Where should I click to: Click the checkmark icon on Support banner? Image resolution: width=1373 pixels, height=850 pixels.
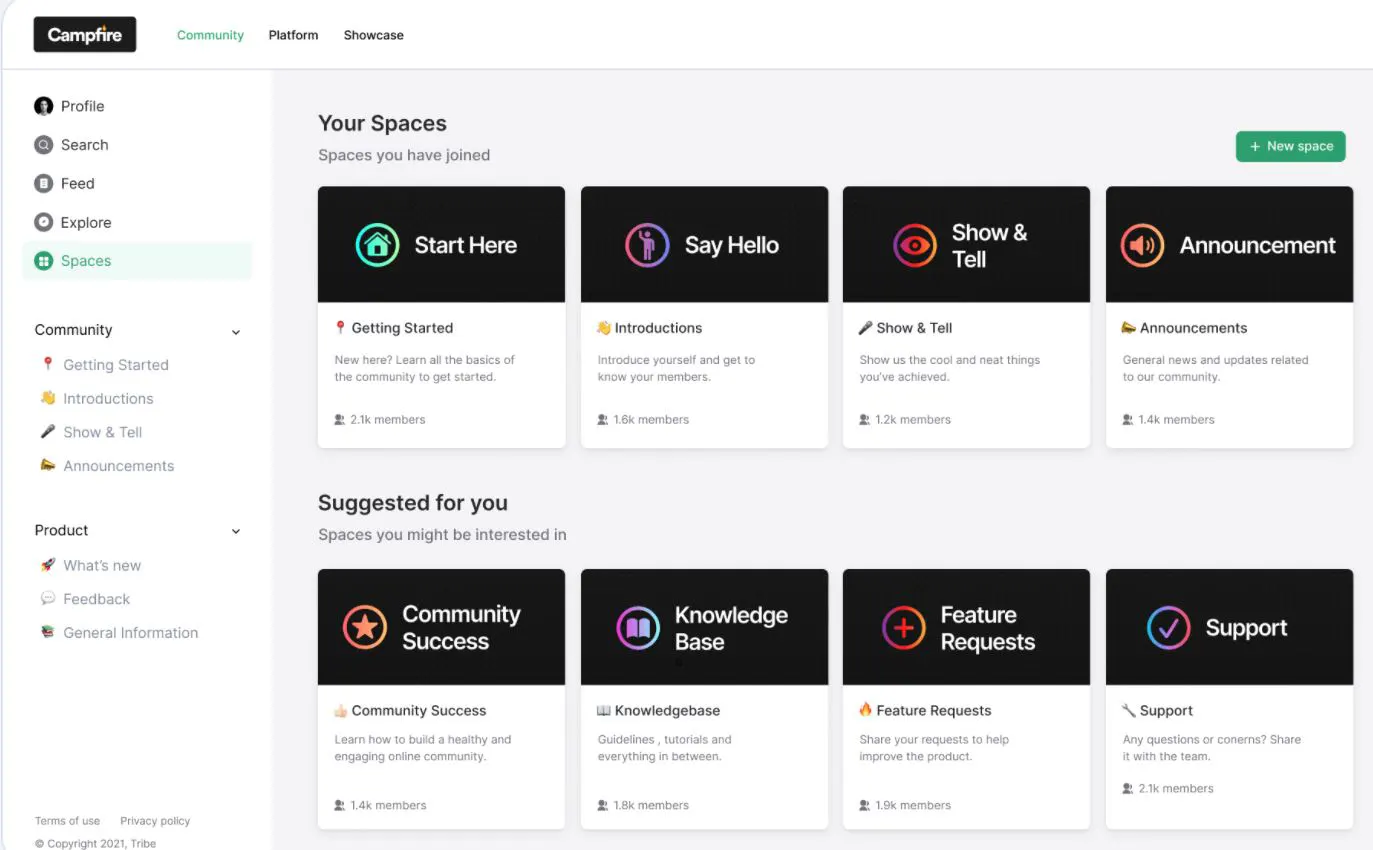[x=1168, y=628]
